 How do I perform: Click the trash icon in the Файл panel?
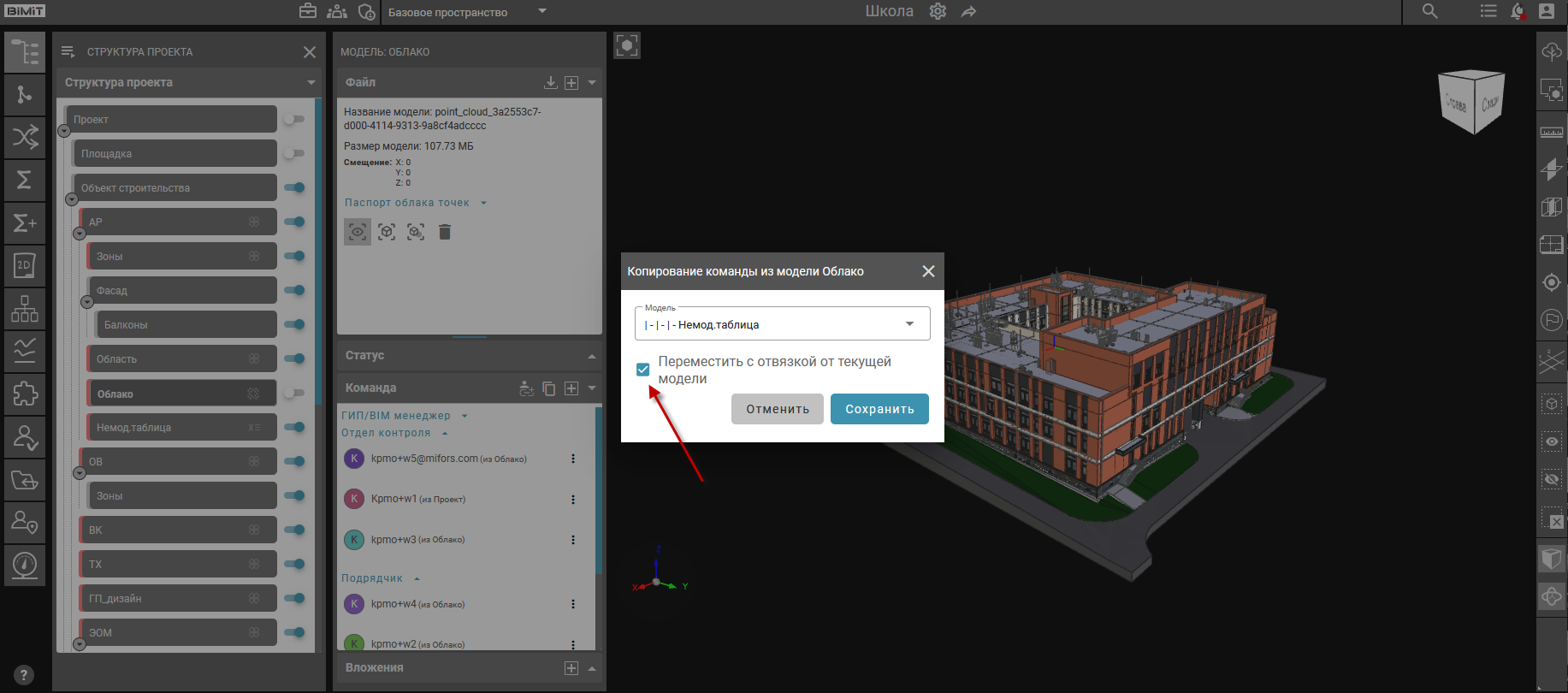tap(444, 232)
